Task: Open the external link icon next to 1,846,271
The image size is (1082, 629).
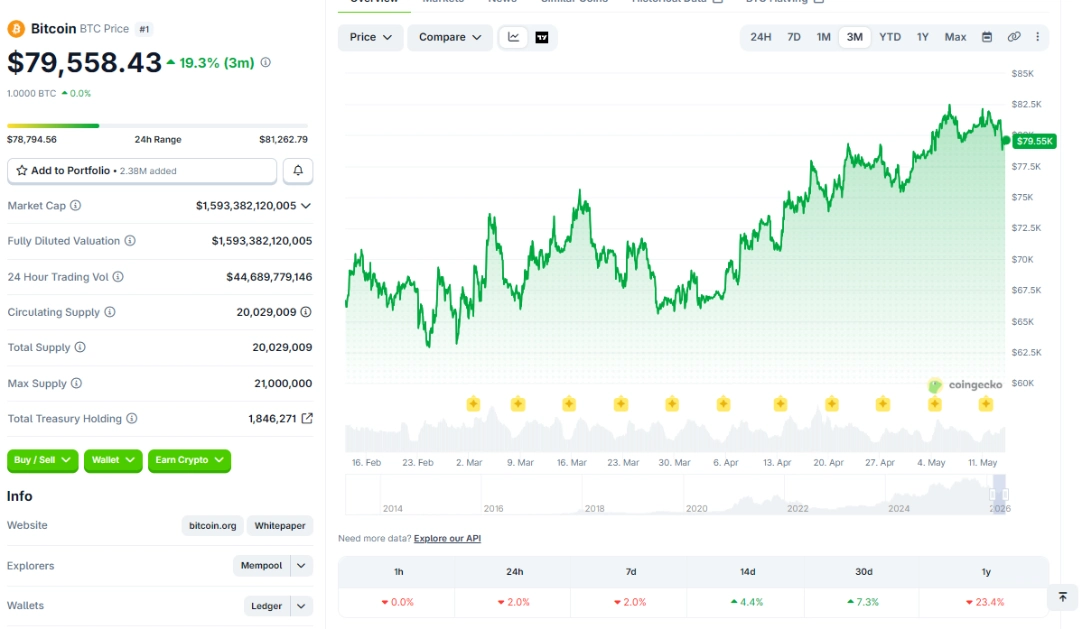Action: [307, 418]
